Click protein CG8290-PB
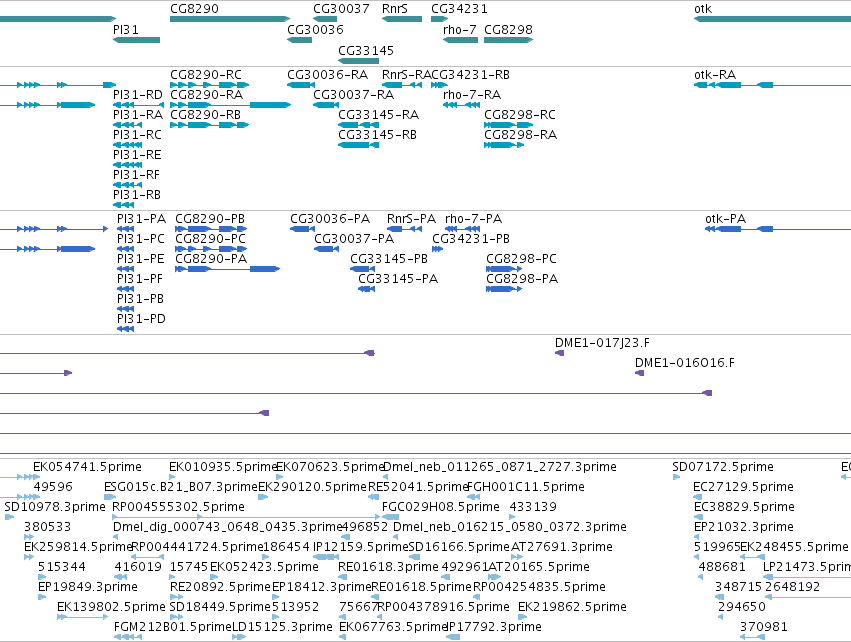851x642 pixels. pyautogui.click(x=211, y=229)
